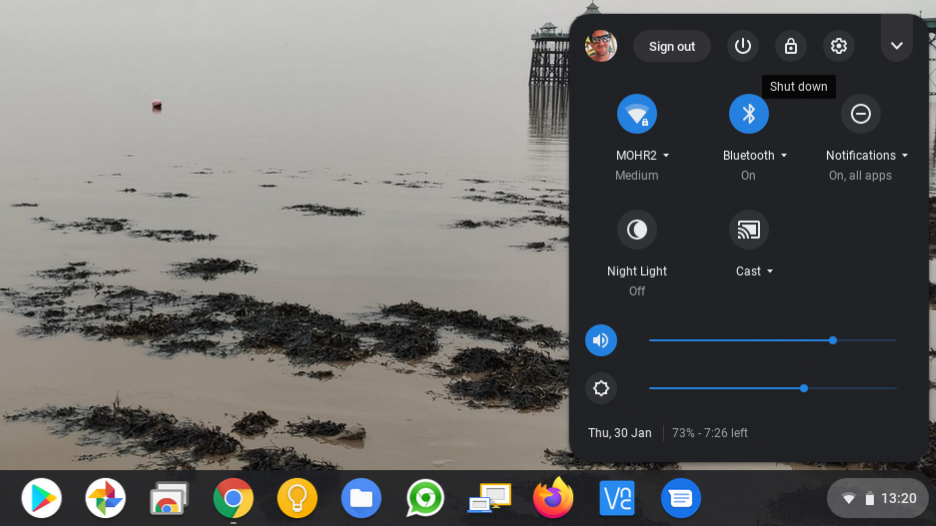Screen dimensions: 936x526
Task: Collapse the quick settings panel chevron
Action: (x=897, y=46)
